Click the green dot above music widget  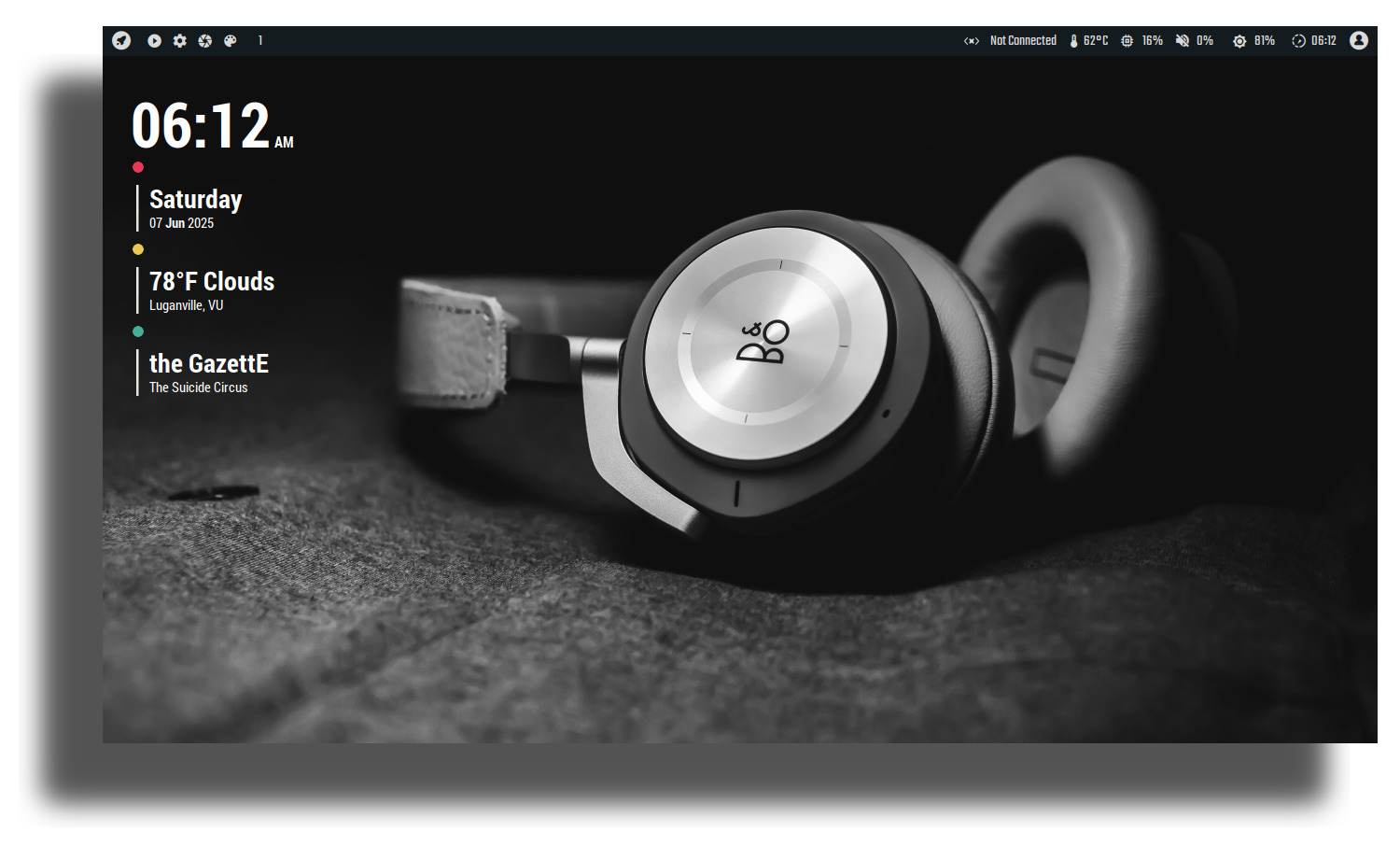click(138, 331)
